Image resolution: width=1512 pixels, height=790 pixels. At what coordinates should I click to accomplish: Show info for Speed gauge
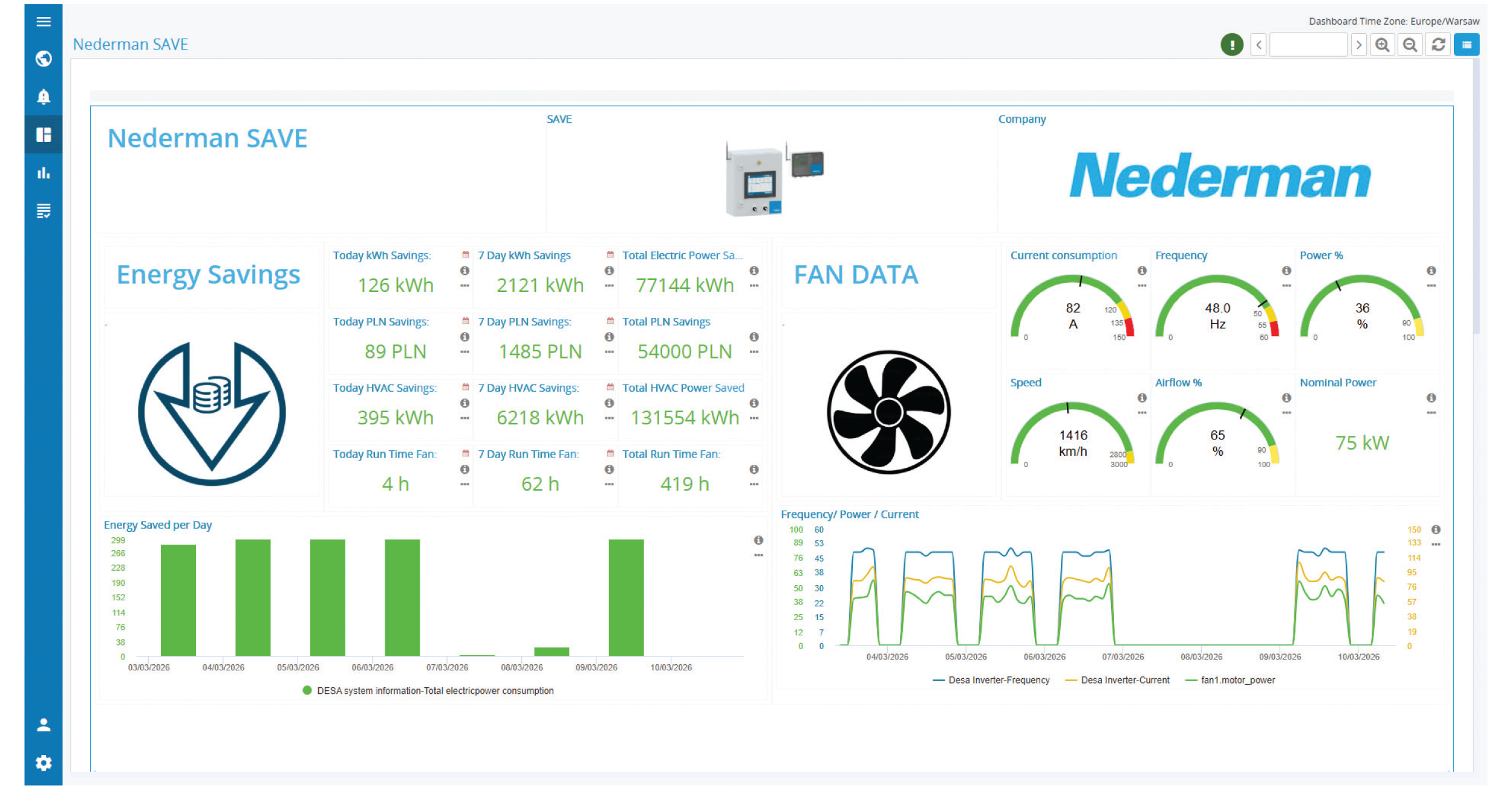[1142, 398]
